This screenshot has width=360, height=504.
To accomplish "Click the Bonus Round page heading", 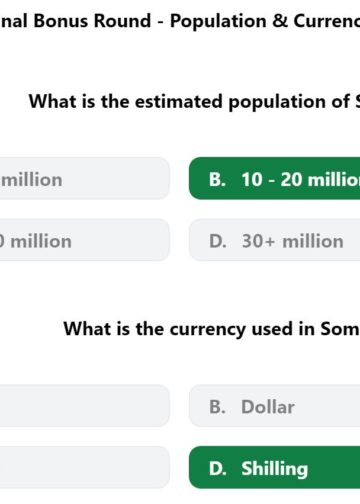I will click(x=180, y=21).
